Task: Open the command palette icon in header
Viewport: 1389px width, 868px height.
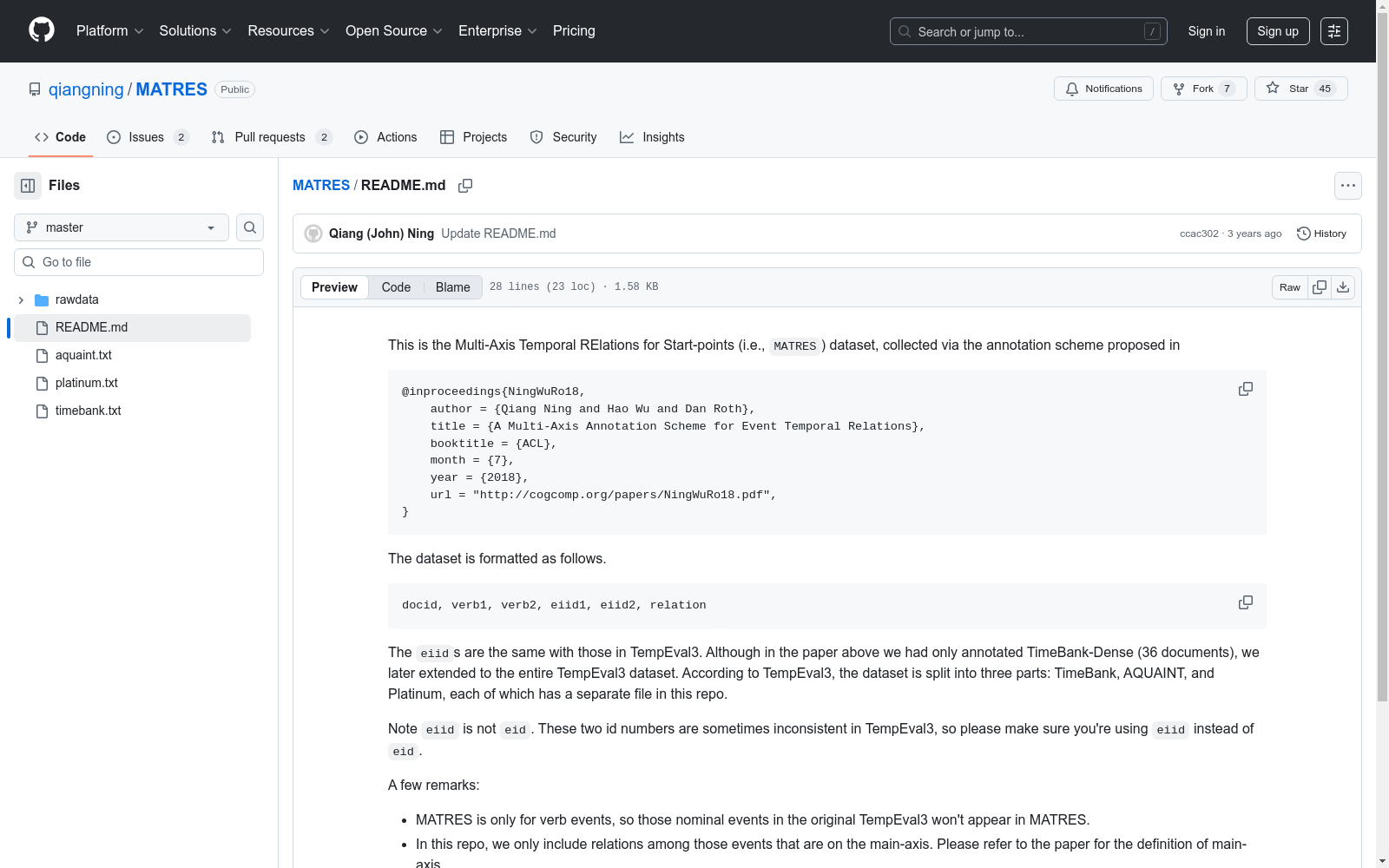Action: 1333,31
